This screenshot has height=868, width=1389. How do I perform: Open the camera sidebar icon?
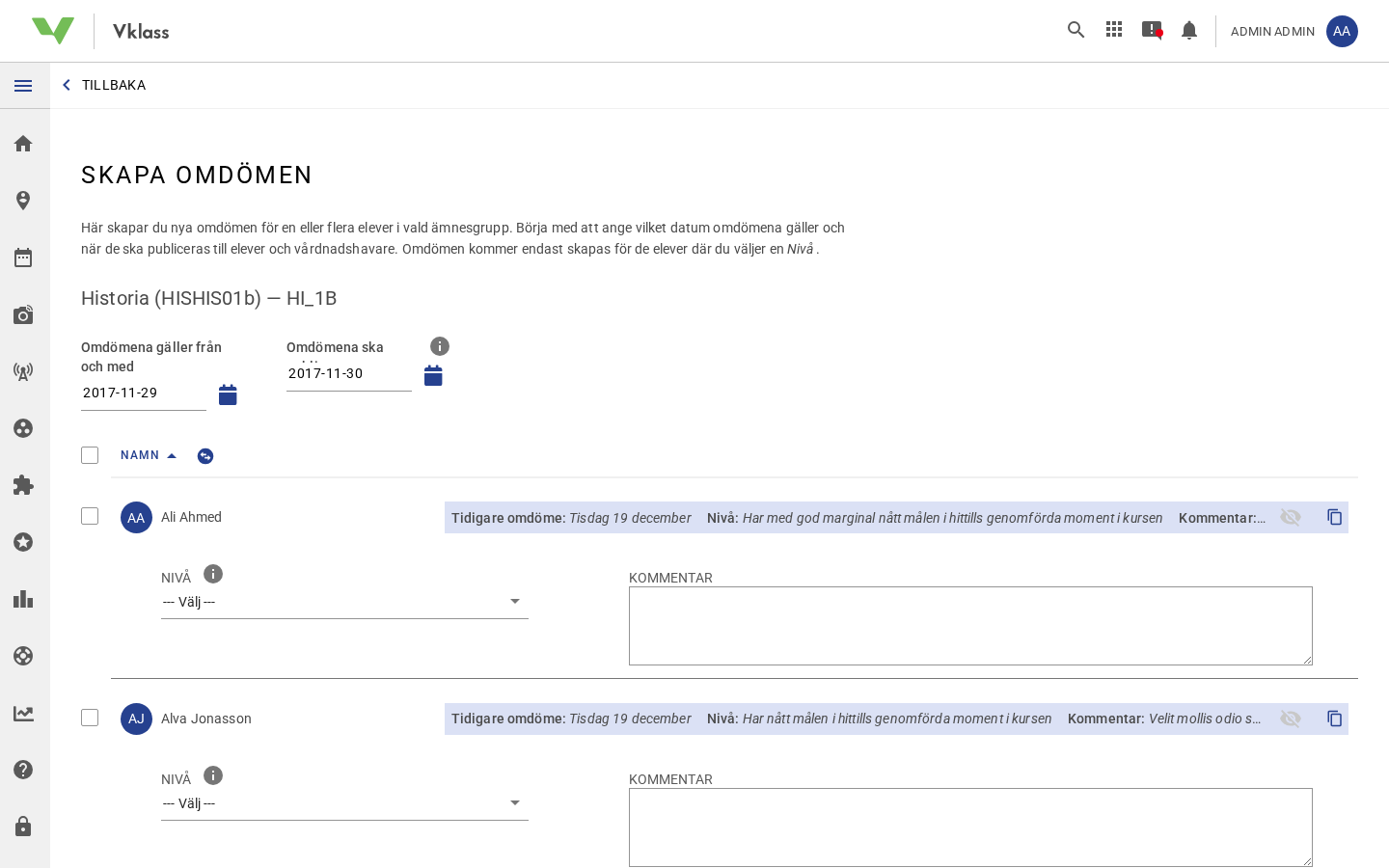tap(23, 314)
